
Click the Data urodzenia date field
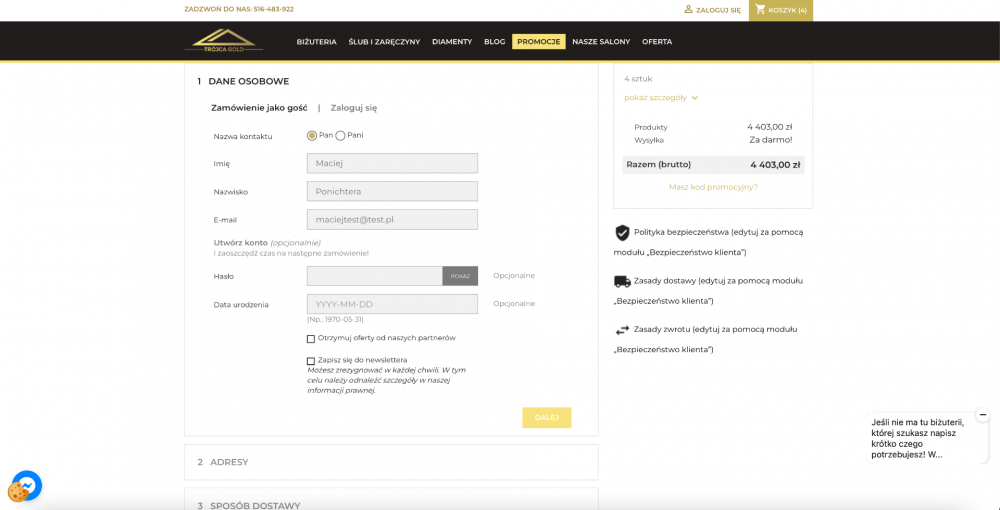tap(392, 304)
